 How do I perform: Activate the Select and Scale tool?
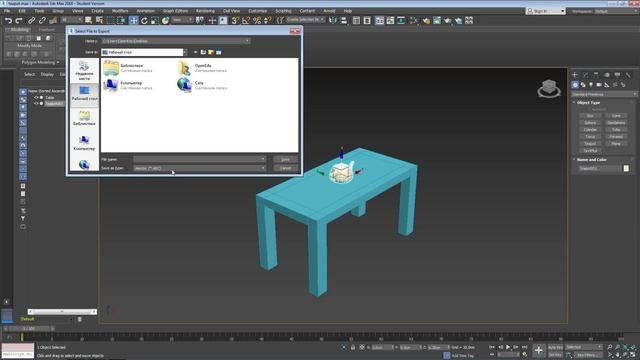pyautogui.click(x=155, y=20)
